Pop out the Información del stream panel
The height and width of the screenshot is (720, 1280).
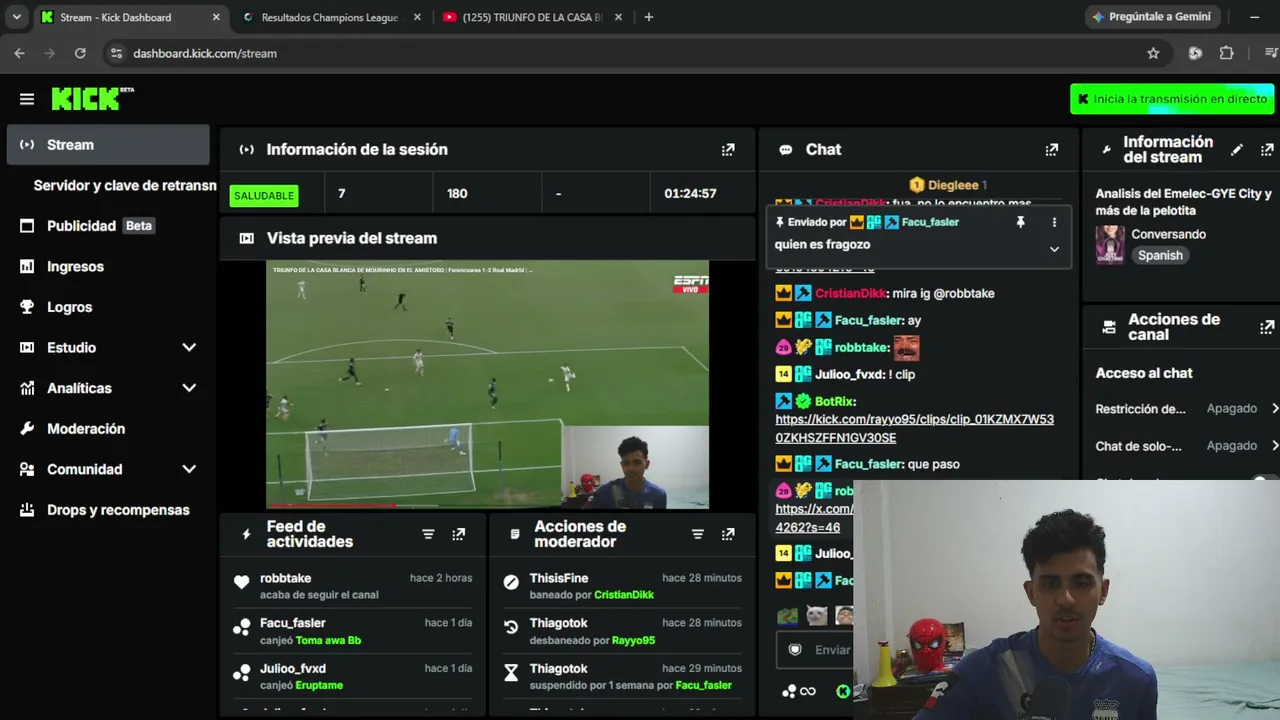(x=1267, y=150)
